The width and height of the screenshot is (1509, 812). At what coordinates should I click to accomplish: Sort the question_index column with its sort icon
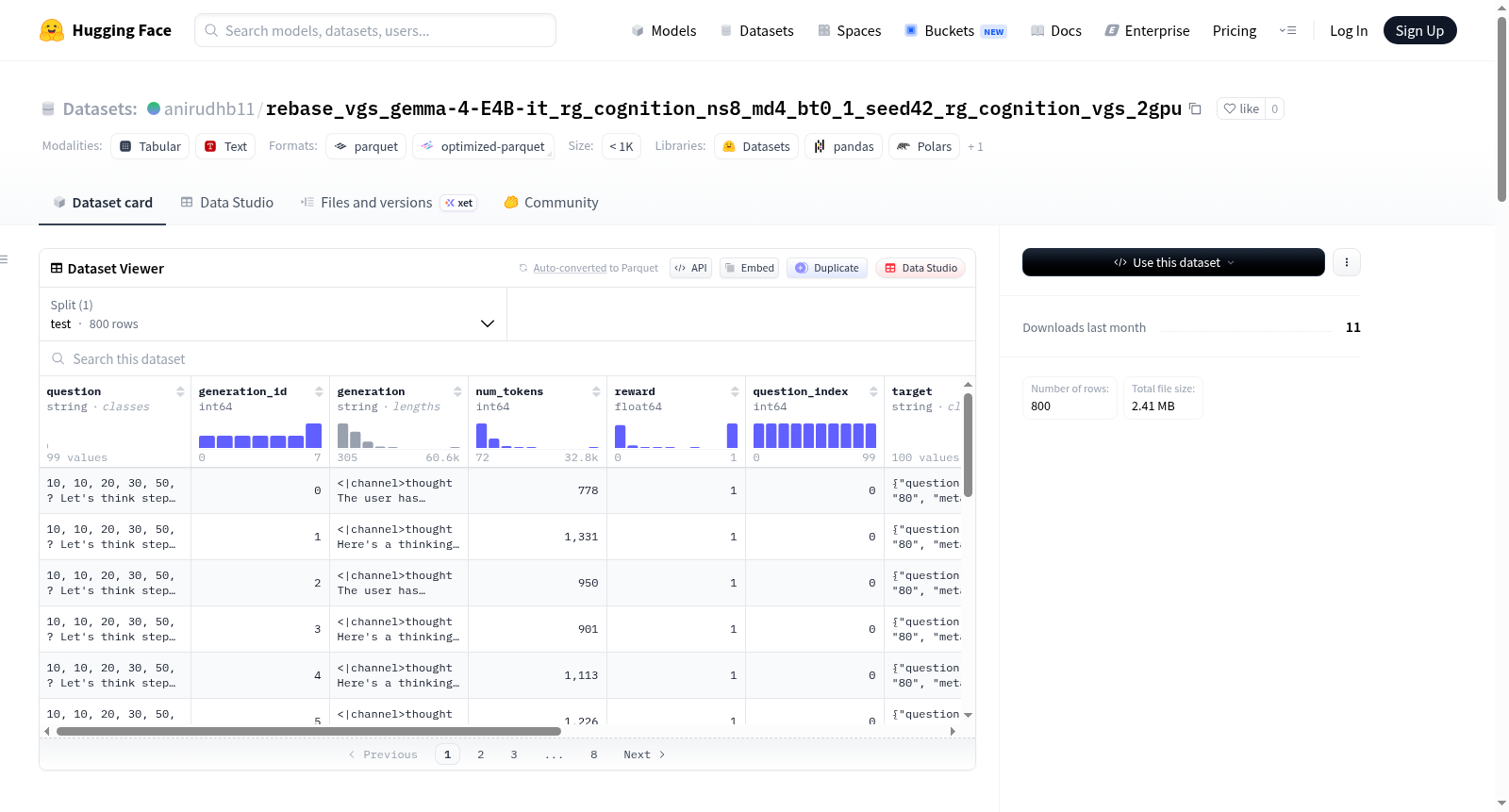point(873,391)
